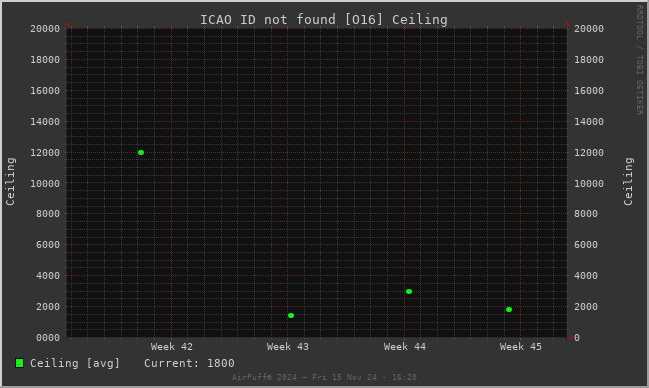Click the green data point at 12000
Screen dimensions: 649x388
[141, 152]
